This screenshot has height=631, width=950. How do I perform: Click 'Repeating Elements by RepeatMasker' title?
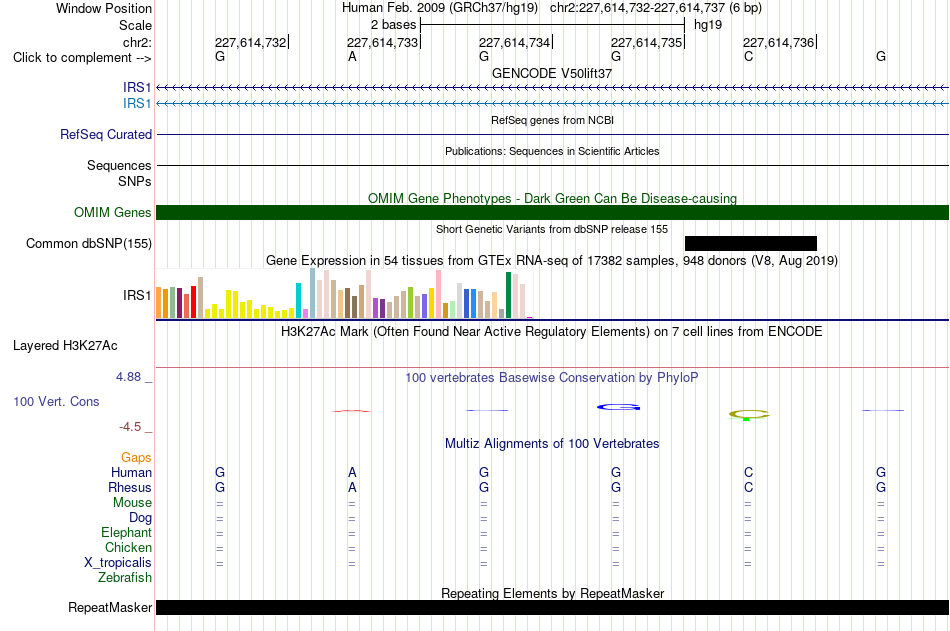(x=553, y=593)
